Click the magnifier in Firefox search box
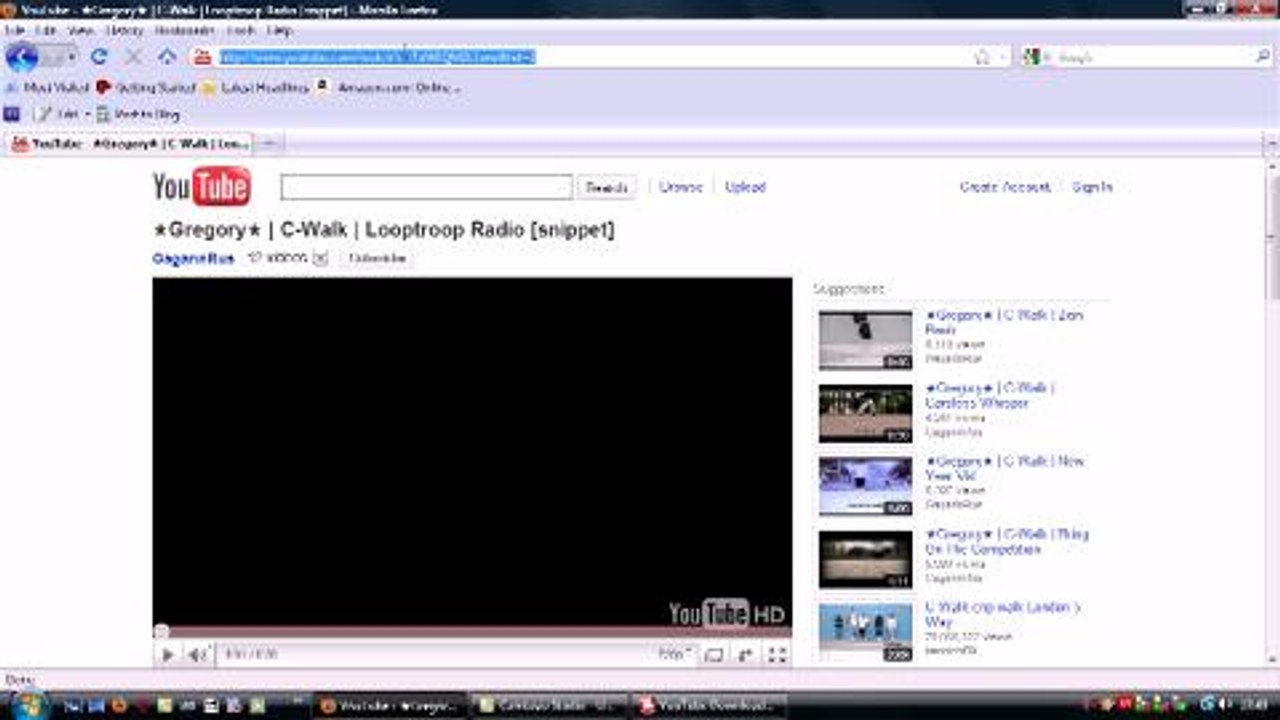1280x720 pixels. (x=1262, y=57)
